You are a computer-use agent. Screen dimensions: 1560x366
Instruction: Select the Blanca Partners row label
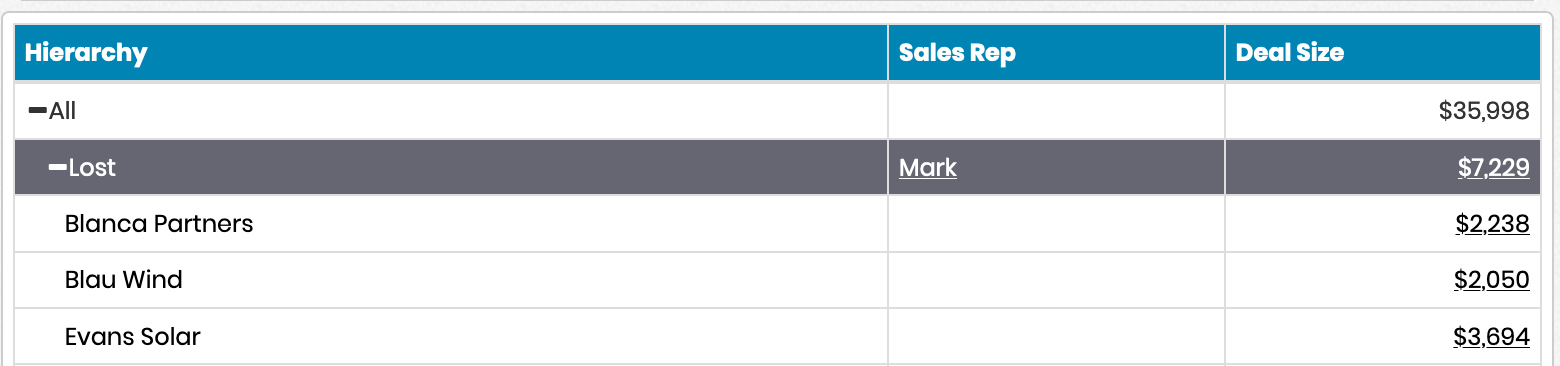[159, 224]
